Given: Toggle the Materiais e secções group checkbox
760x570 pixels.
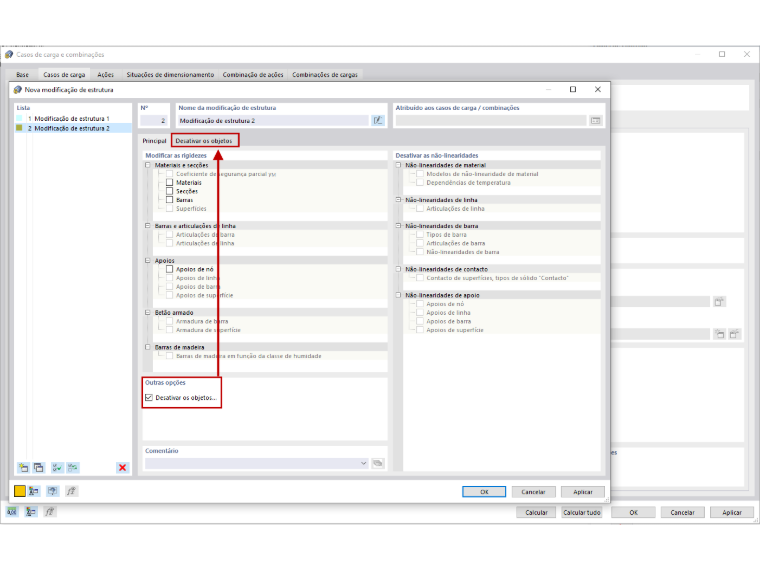Looking at the screenshot, I should click(x=148, y=165).
